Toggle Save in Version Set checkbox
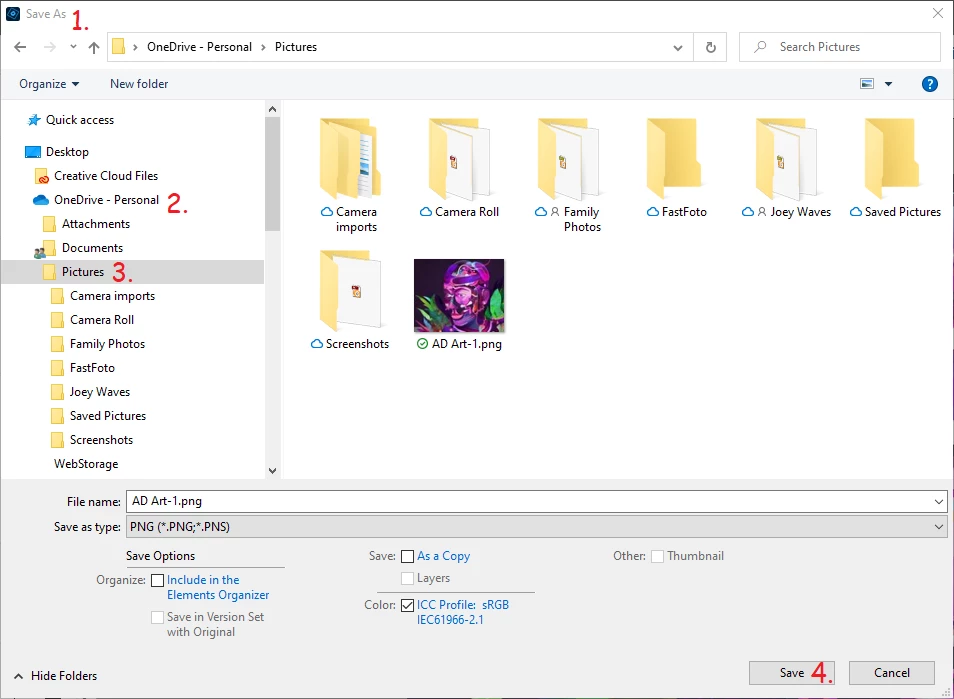This screenshot has height=699, width=954. click(157, 617)
